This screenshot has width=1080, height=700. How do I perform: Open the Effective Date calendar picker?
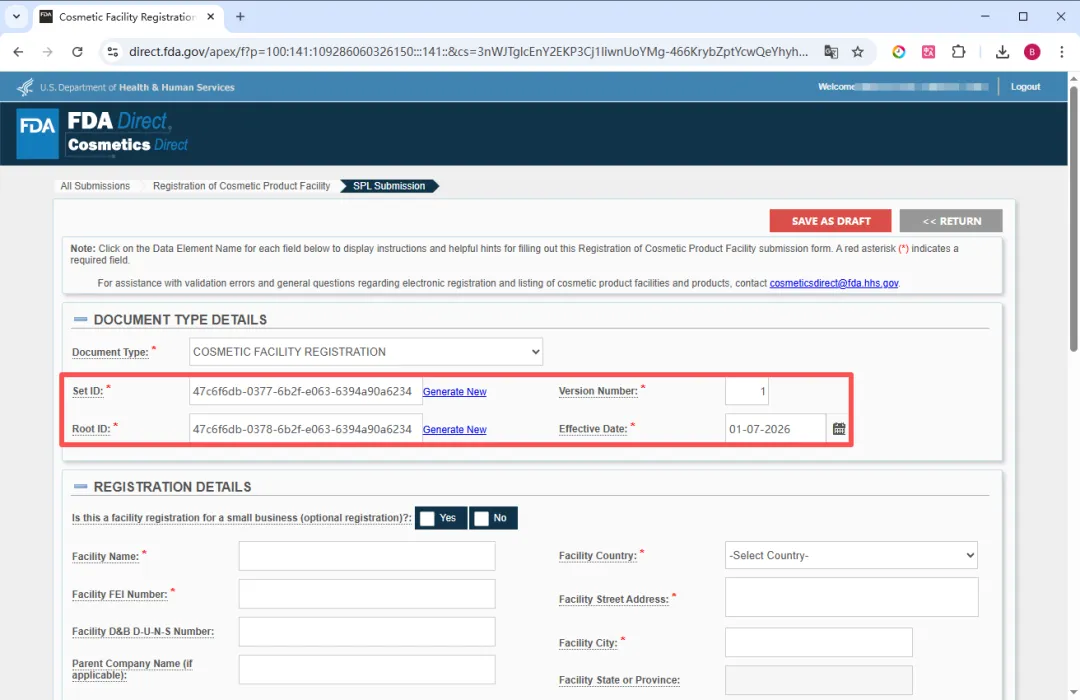(x=839, y=429)
